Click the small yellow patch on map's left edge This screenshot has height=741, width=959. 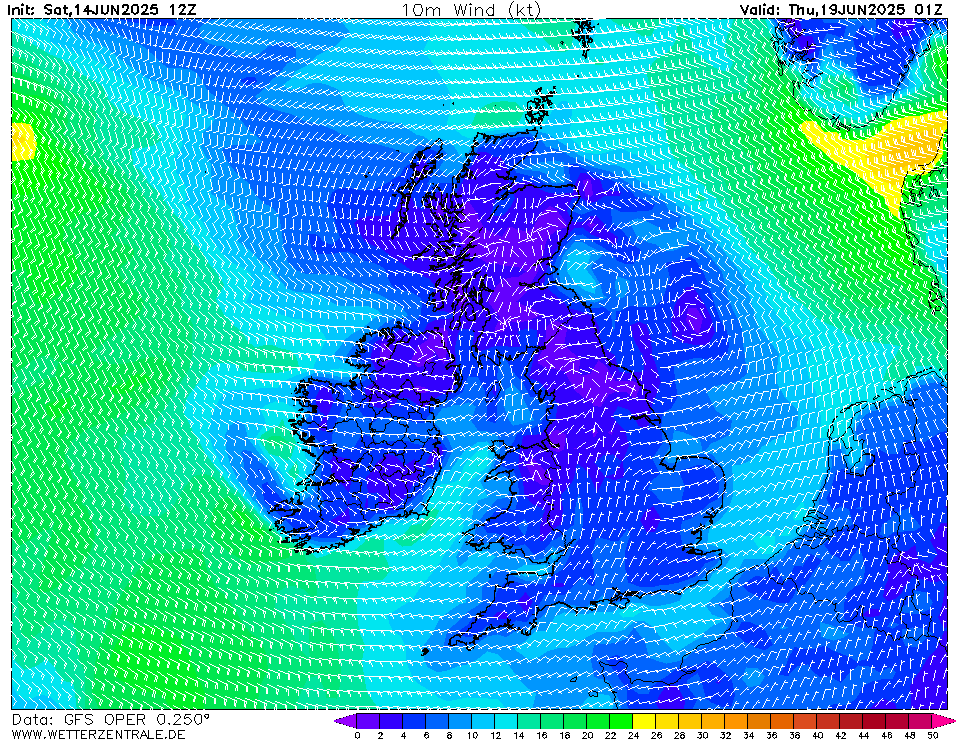(23, 142)
